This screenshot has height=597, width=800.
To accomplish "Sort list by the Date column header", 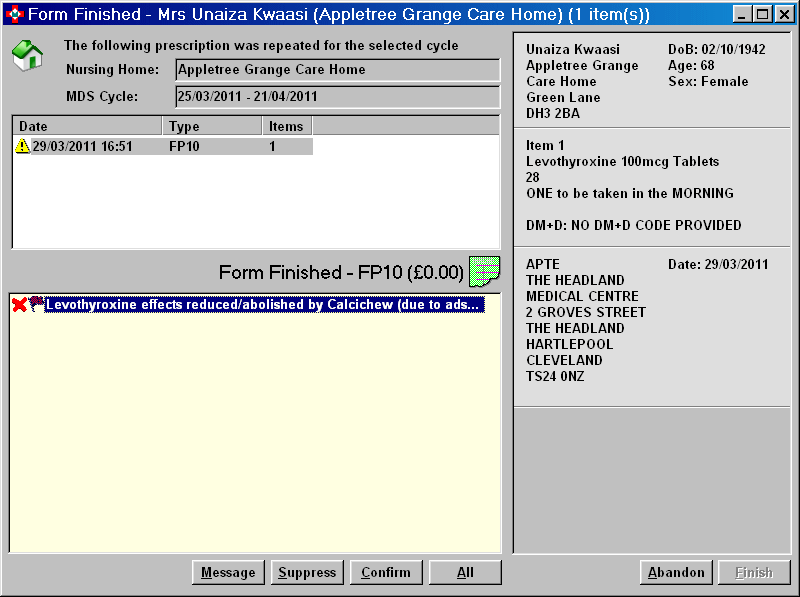I will coord(87,126).
